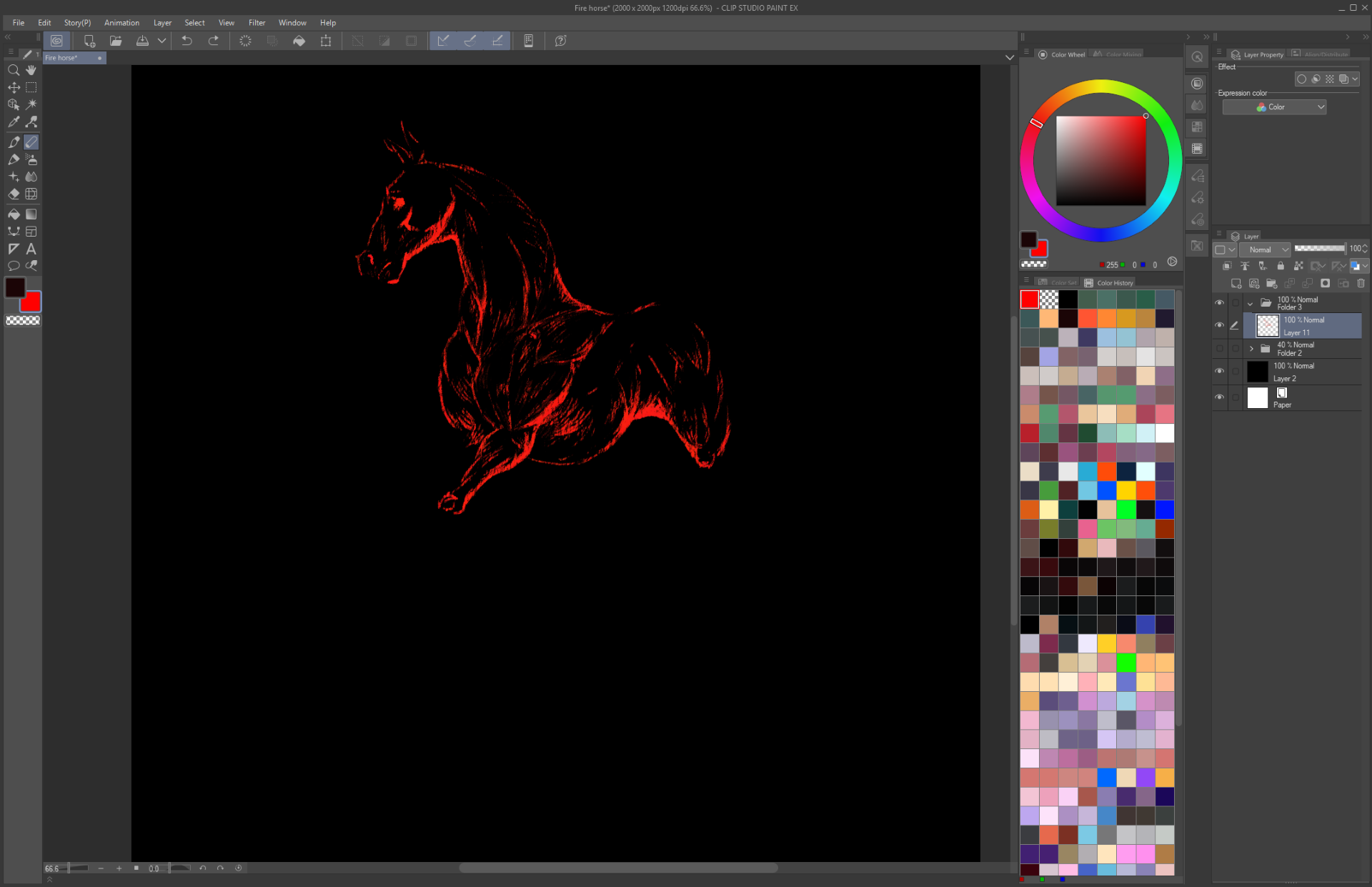Open Expression color dropdown
This screenshot has height=887, width=1372.
click(x=1274, y=107)
